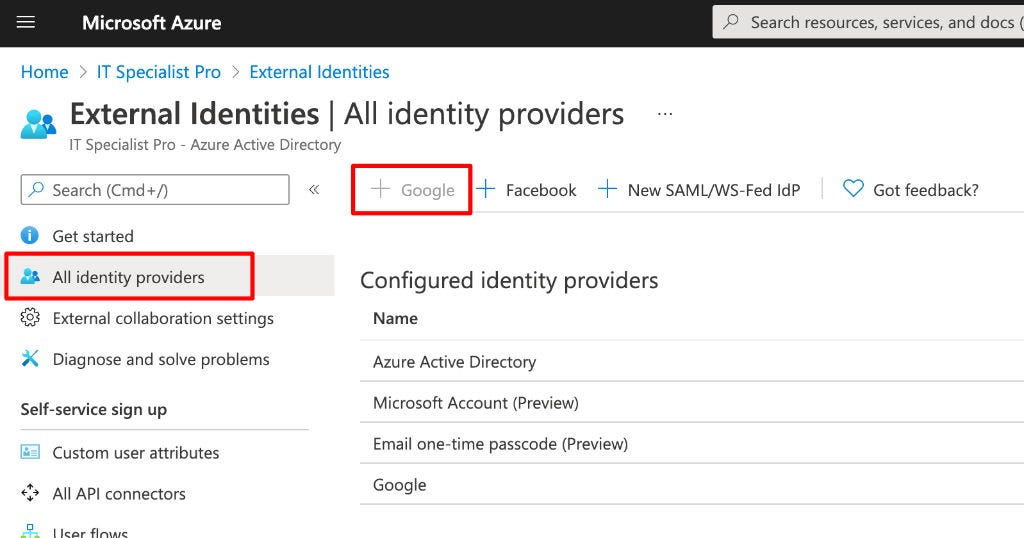The height and width of the screenshot is (538, 1024).
Task: Click the plus icon next to Facebook
Action: pyautogui.click(x=485, y=189)
